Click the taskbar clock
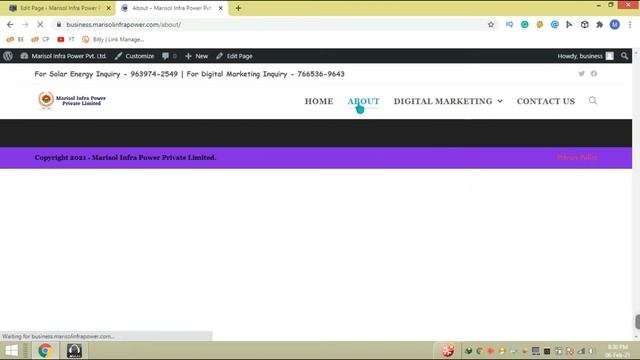The image size is (640, 360). click(618, 351)
